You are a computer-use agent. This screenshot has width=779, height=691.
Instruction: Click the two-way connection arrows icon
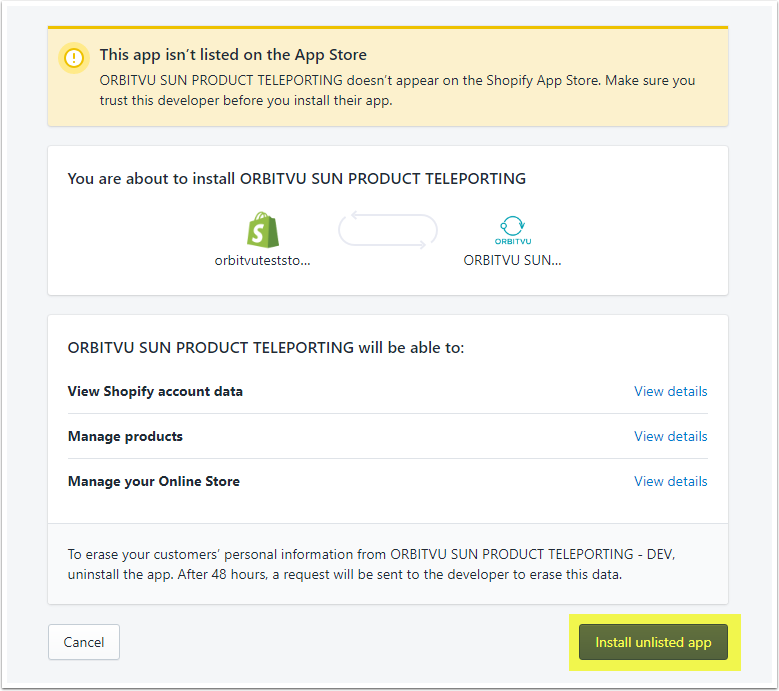coord(388,230)
